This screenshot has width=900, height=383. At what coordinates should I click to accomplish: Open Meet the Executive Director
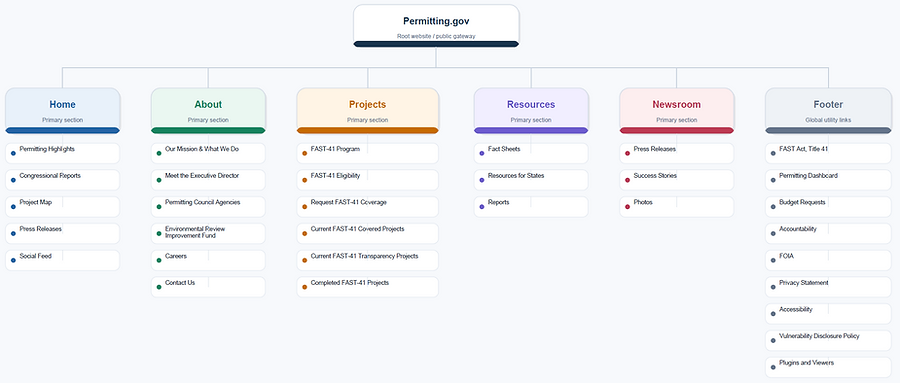(208, 180)
